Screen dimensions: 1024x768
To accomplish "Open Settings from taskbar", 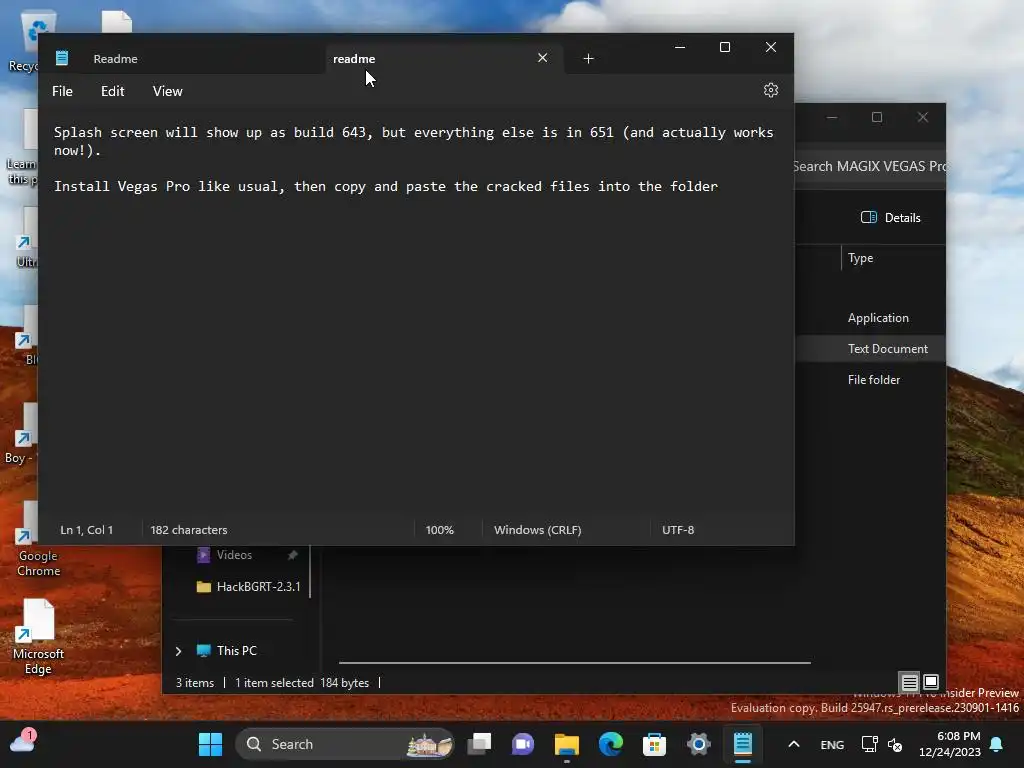I will click(698, 744).
